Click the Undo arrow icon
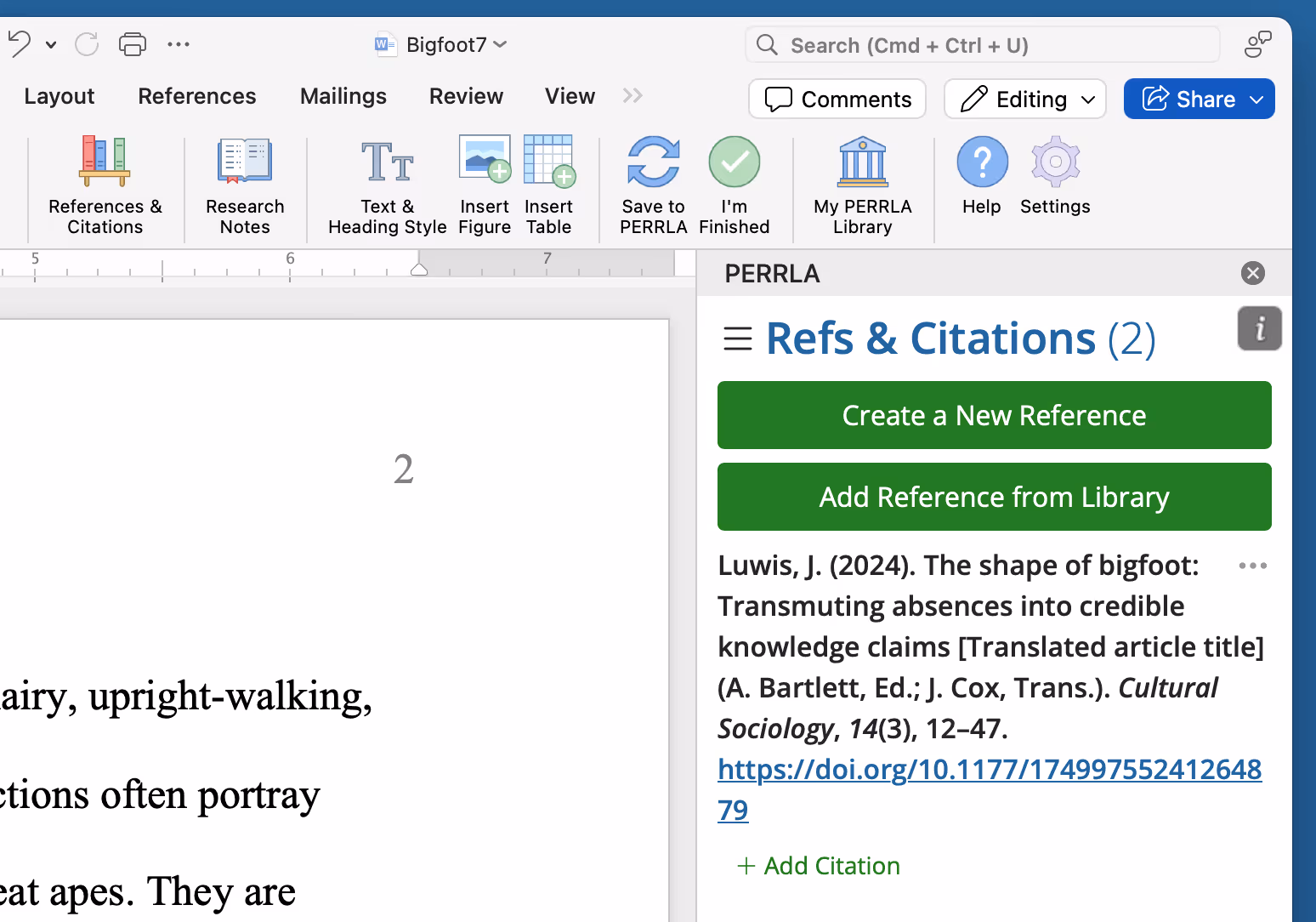The image size is (1316, 922). pyautogui.click(x=20, y=43)
